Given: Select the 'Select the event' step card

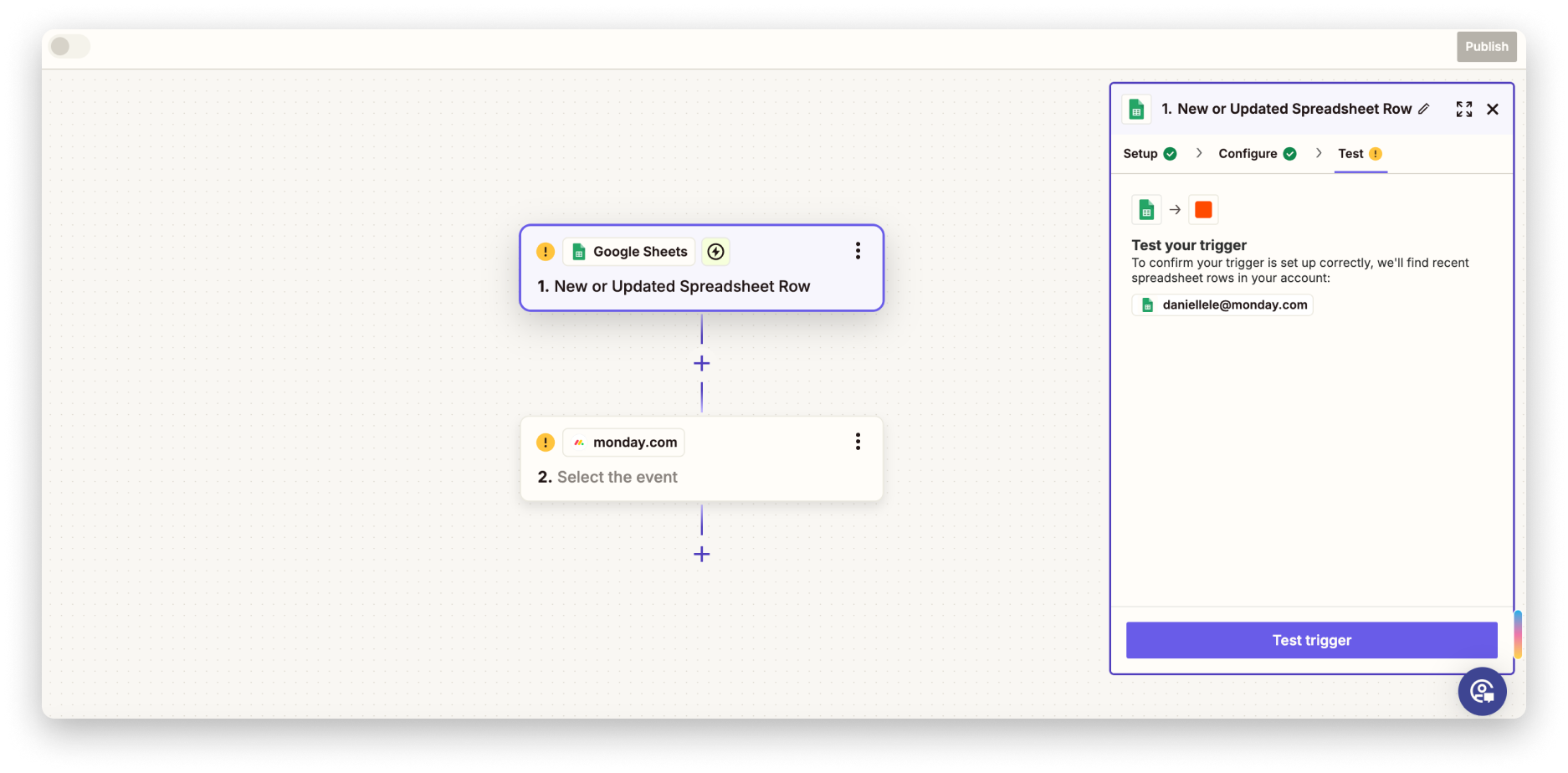Looking at the screenshot, I should [x=701, y=459].
